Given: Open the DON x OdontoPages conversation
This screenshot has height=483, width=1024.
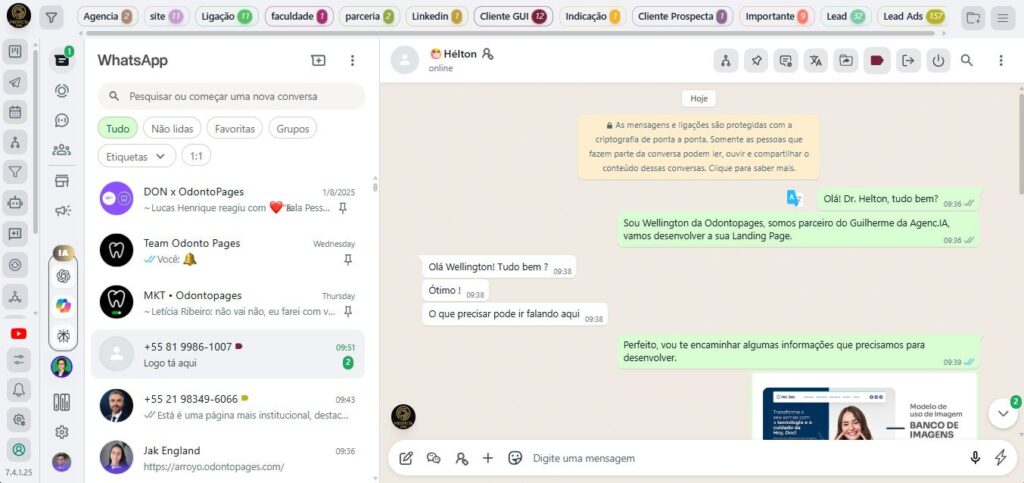Looking at the screenshot, I should [228, 198].
